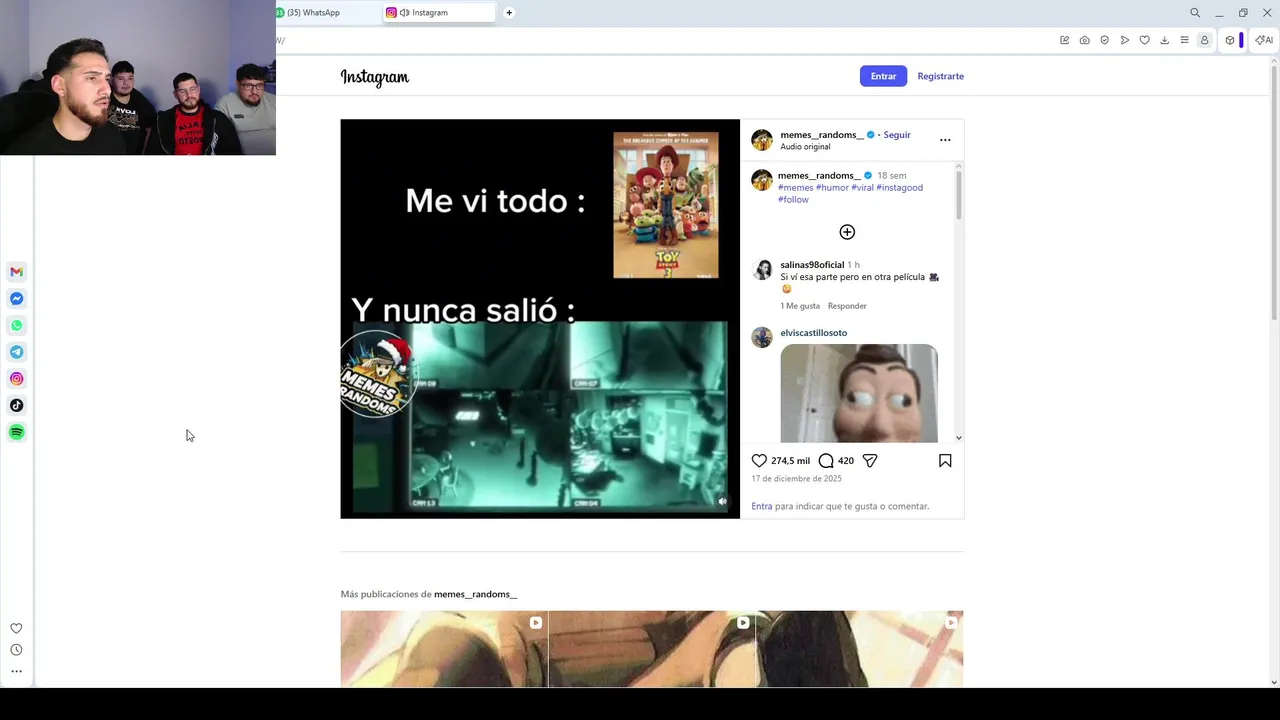Image resolution: width=1280 pixels, height=720 pixels.
Task: Click the browser address bar
Action: [660, 40]
